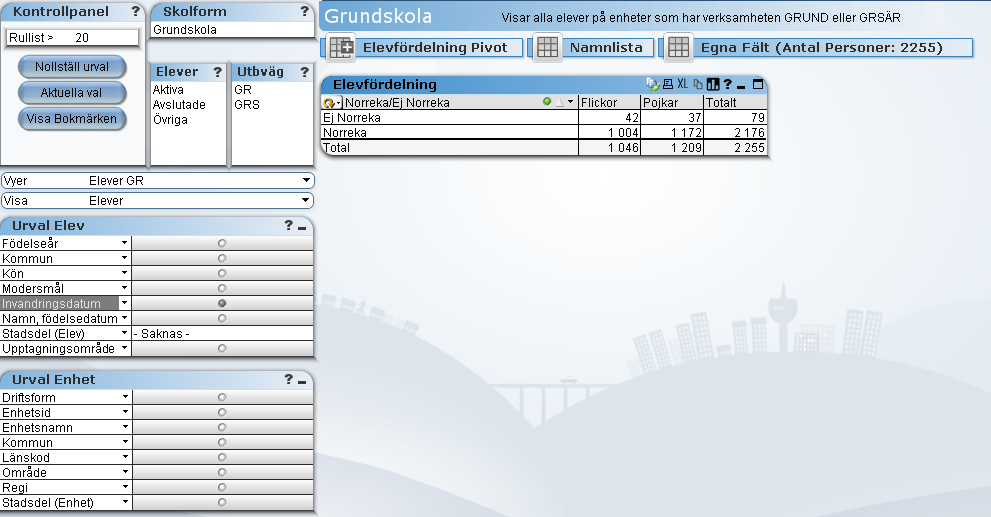The image size is (991, 517).
Task: Click the Stadsdel (Enhet) value field
Action: point(222,502)
